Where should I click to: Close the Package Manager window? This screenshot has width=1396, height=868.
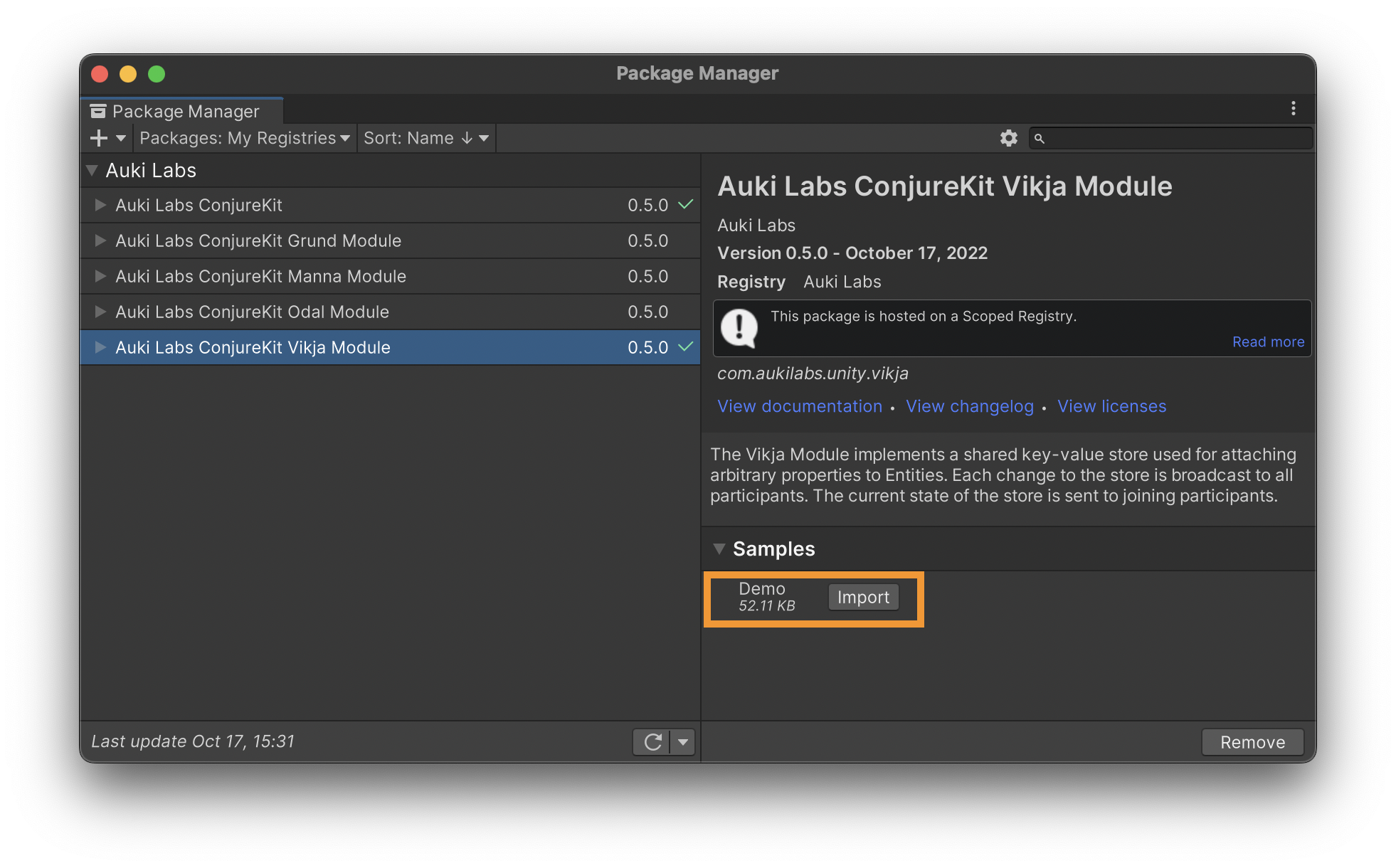click(x=100, y=74)
